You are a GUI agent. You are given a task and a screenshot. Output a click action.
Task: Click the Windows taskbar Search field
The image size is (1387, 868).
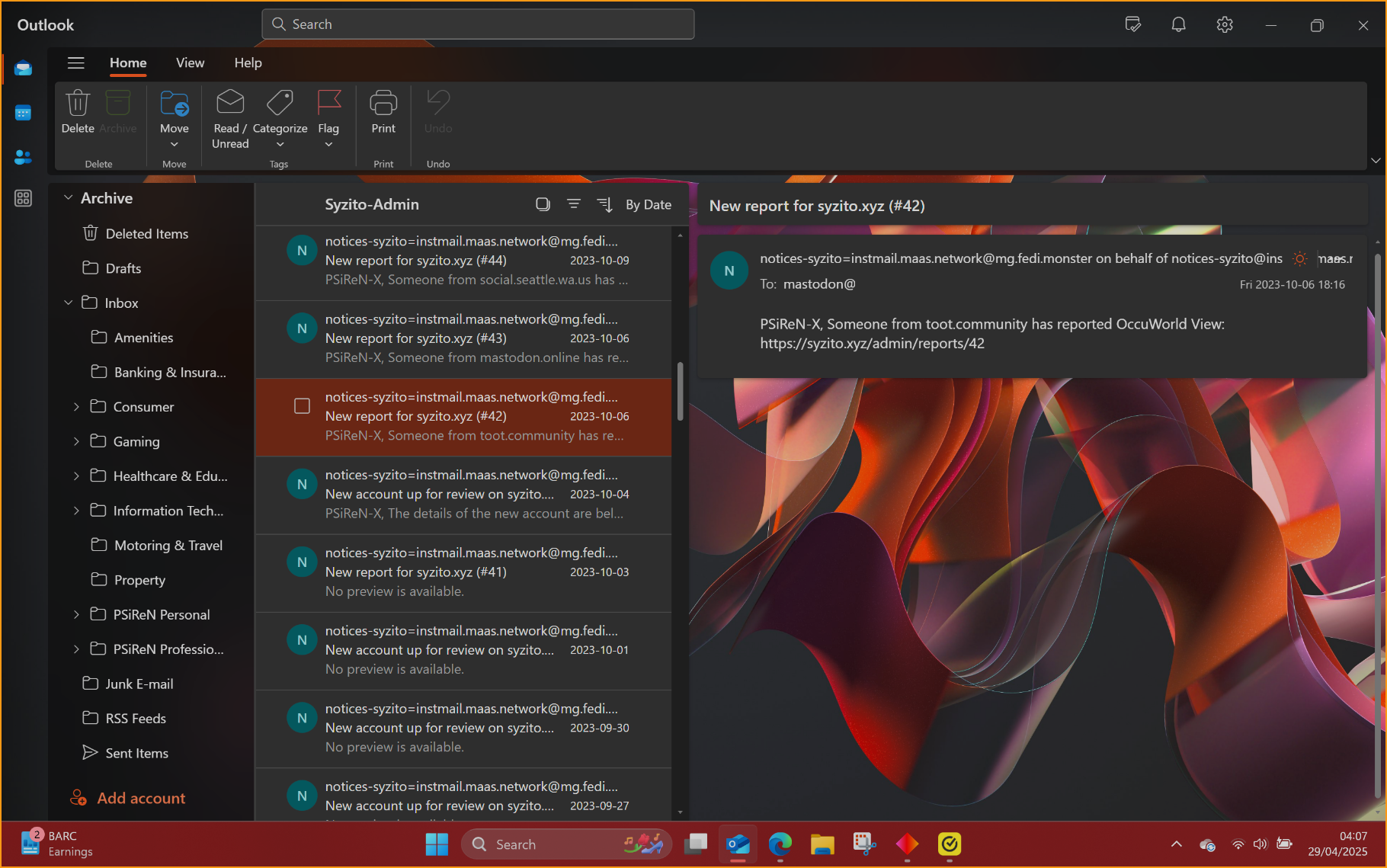[x=566, y=844]
